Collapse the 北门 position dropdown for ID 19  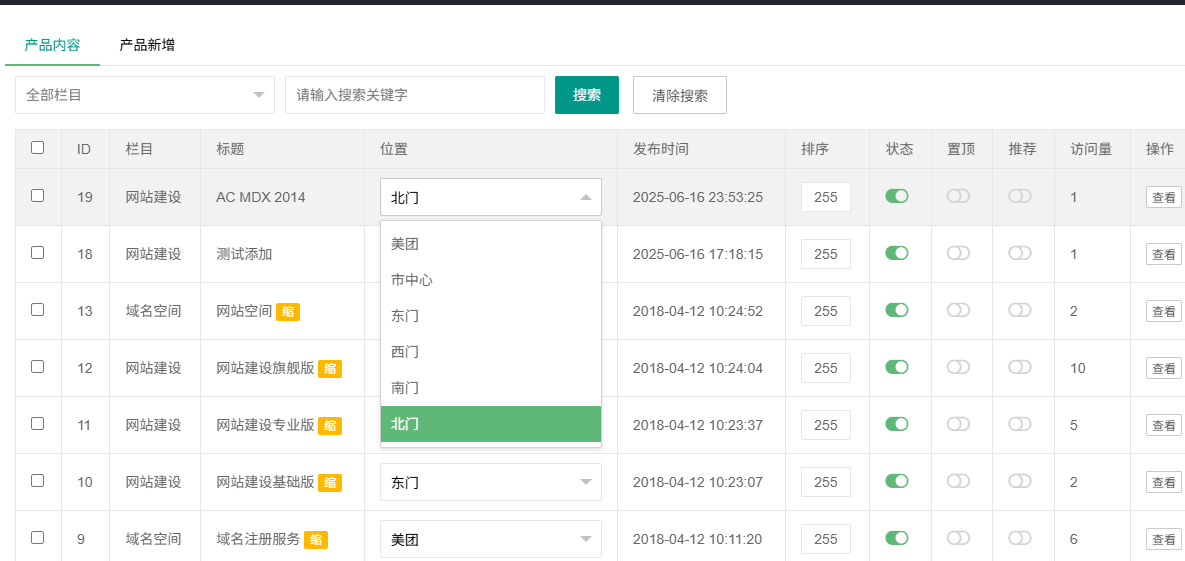coord(490,197)
